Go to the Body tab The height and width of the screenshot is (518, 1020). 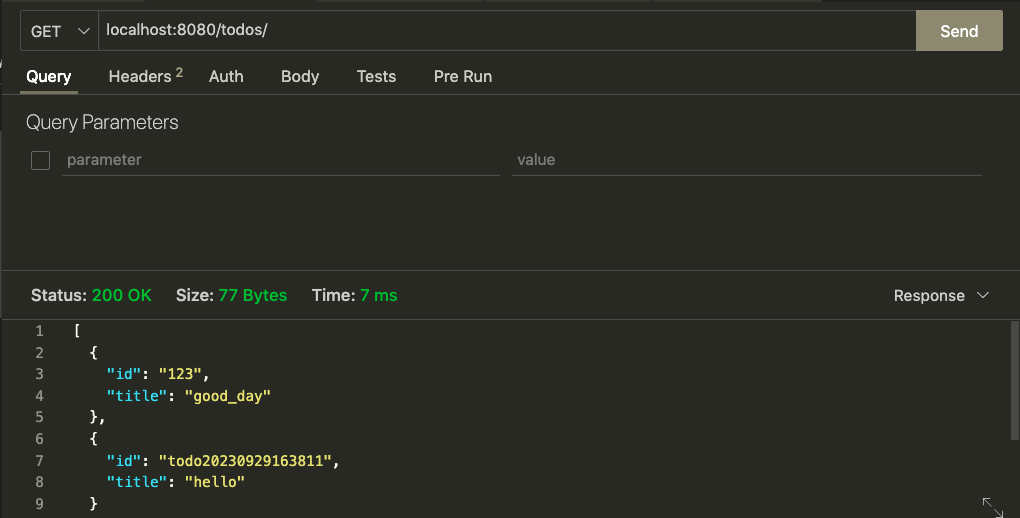point(300,76)
